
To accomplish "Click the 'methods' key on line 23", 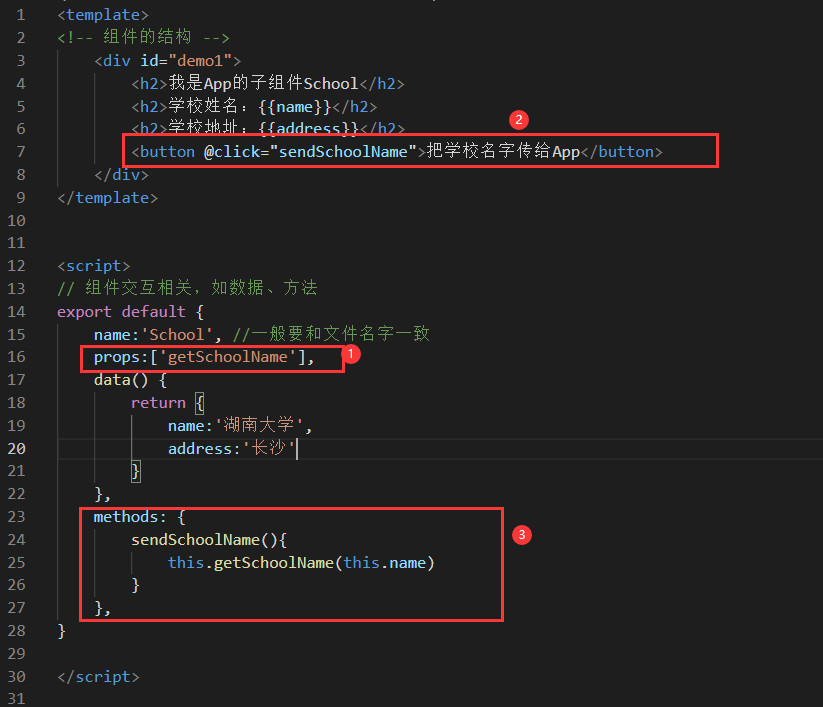I will 126,517.
